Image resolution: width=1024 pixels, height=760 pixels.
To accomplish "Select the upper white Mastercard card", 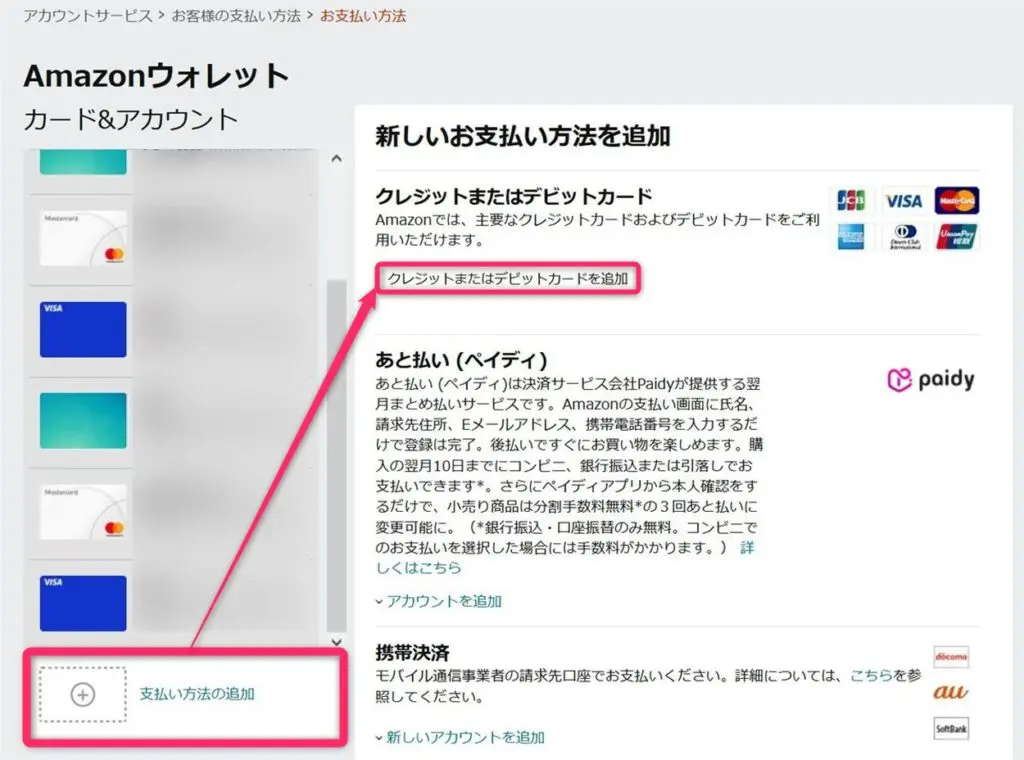I will [83, 238].
